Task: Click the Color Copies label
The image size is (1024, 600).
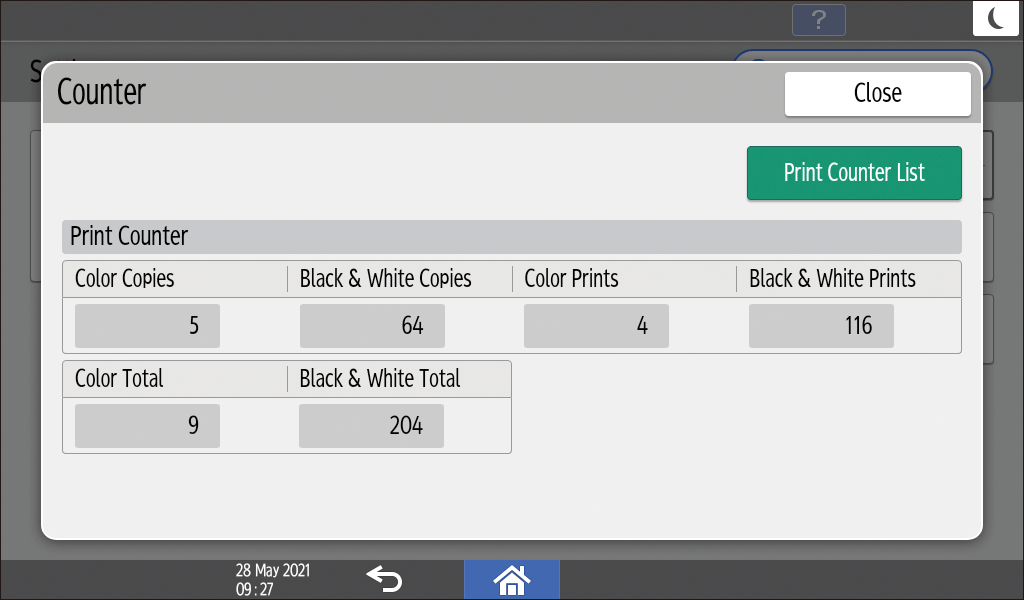Action: point(125,279)
